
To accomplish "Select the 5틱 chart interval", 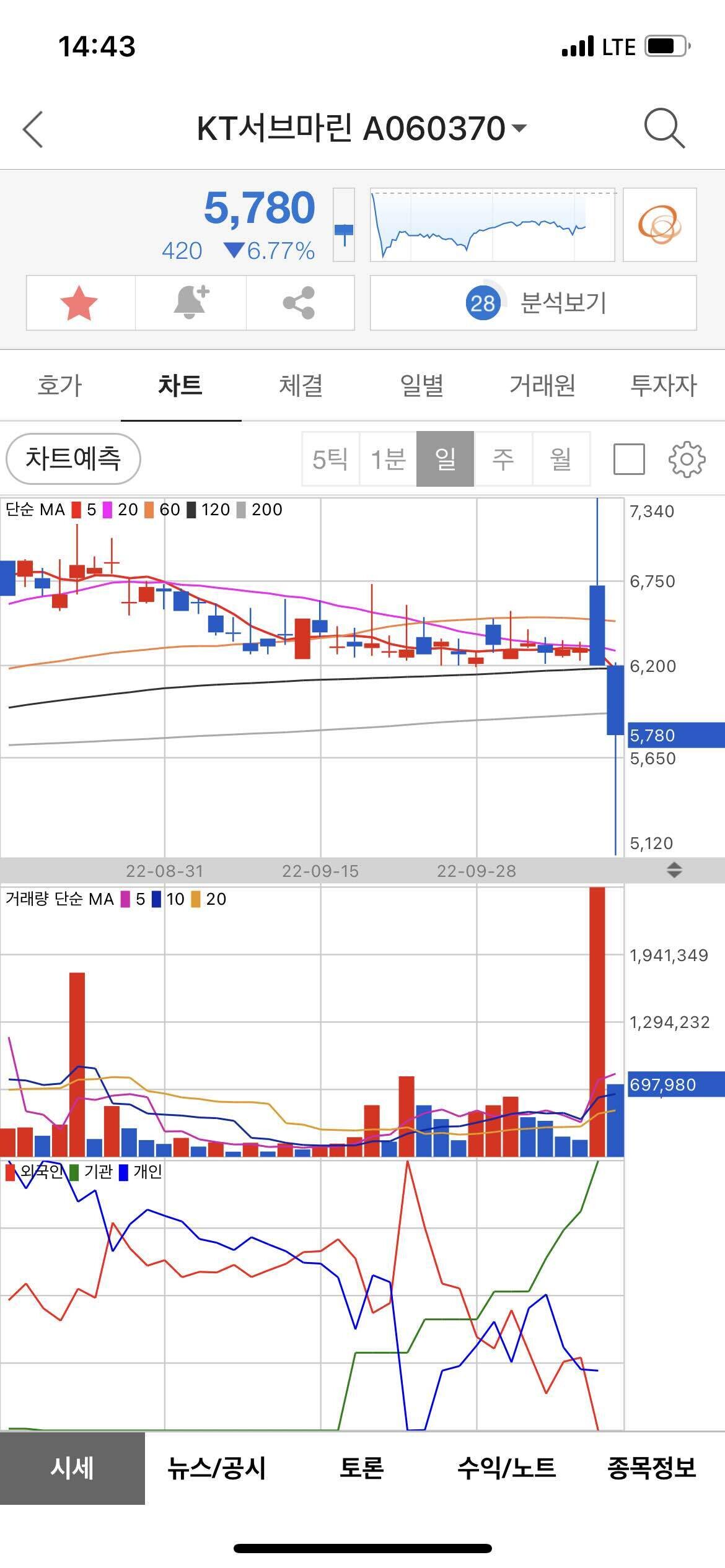I will (330, 459).
